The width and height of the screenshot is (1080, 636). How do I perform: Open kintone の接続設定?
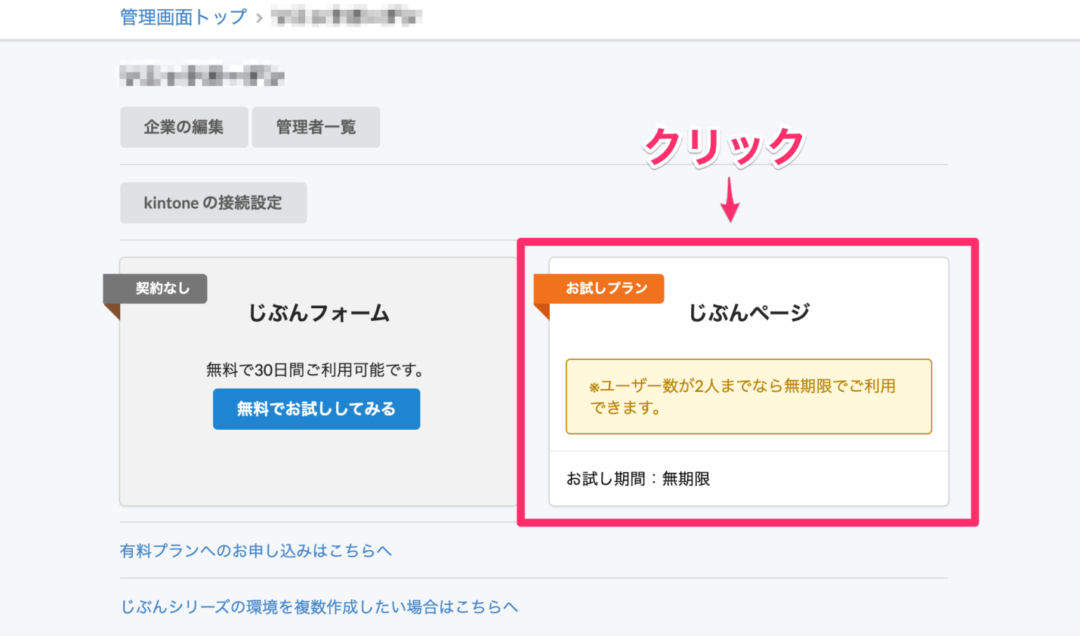213,202
